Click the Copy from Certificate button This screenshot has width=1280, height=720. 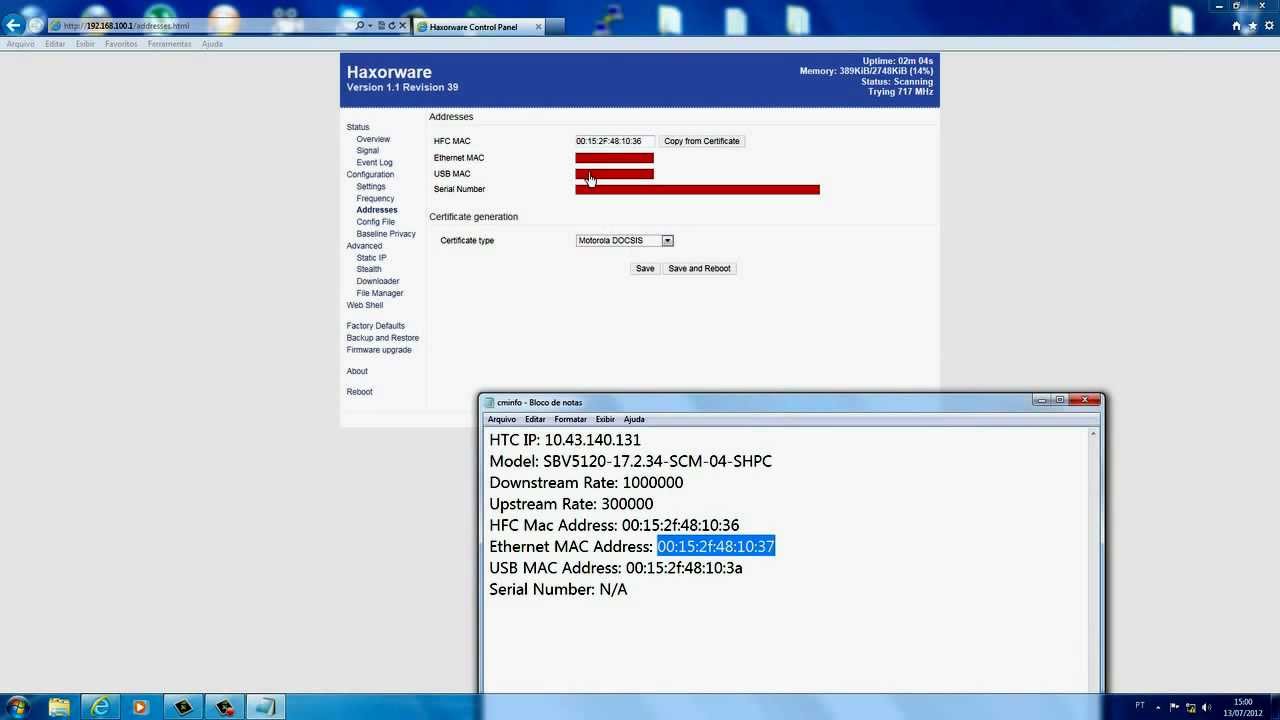(701, 141)
